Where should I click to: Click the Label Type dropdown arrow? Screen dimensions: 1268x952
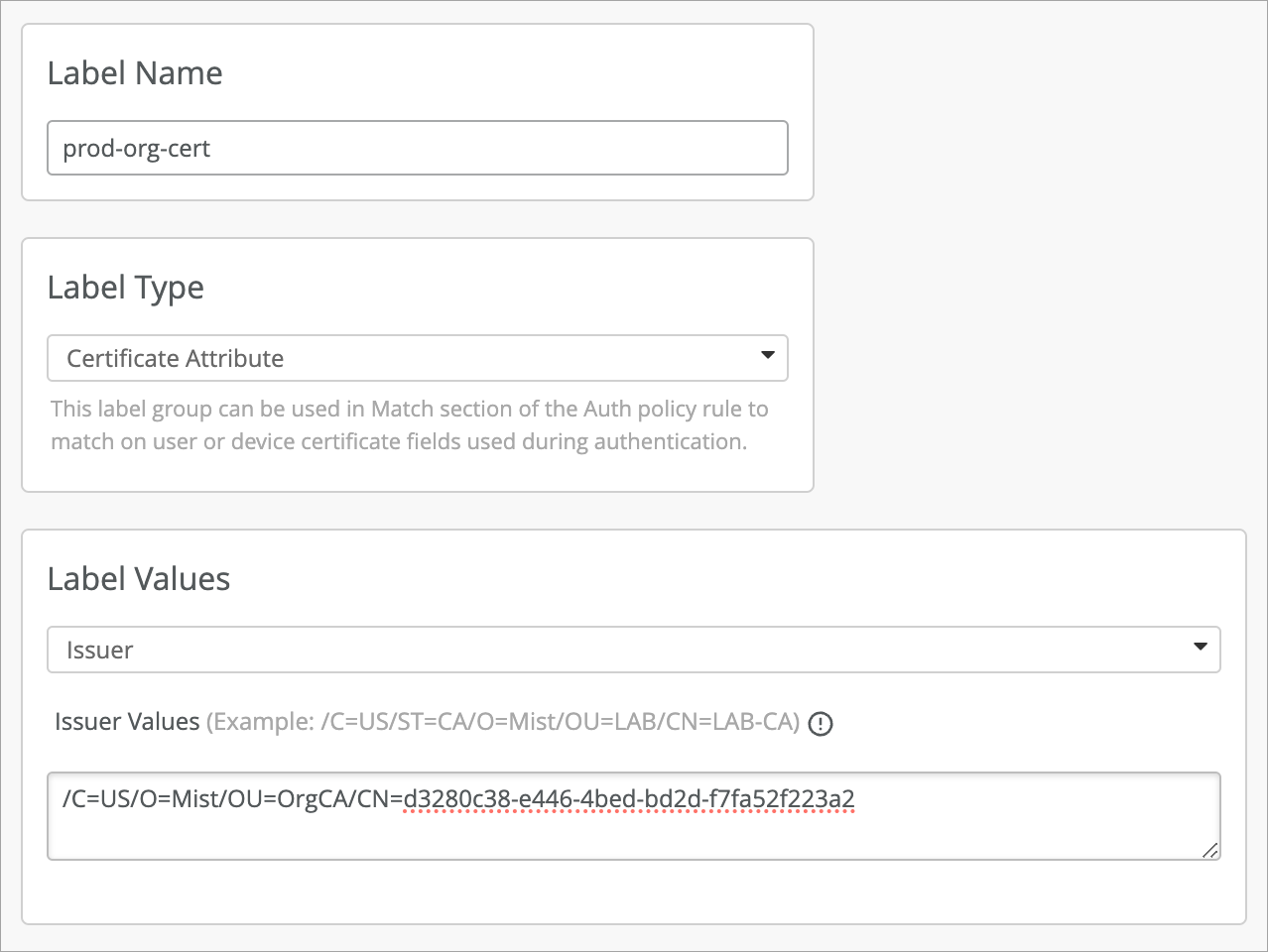[767, 355]
